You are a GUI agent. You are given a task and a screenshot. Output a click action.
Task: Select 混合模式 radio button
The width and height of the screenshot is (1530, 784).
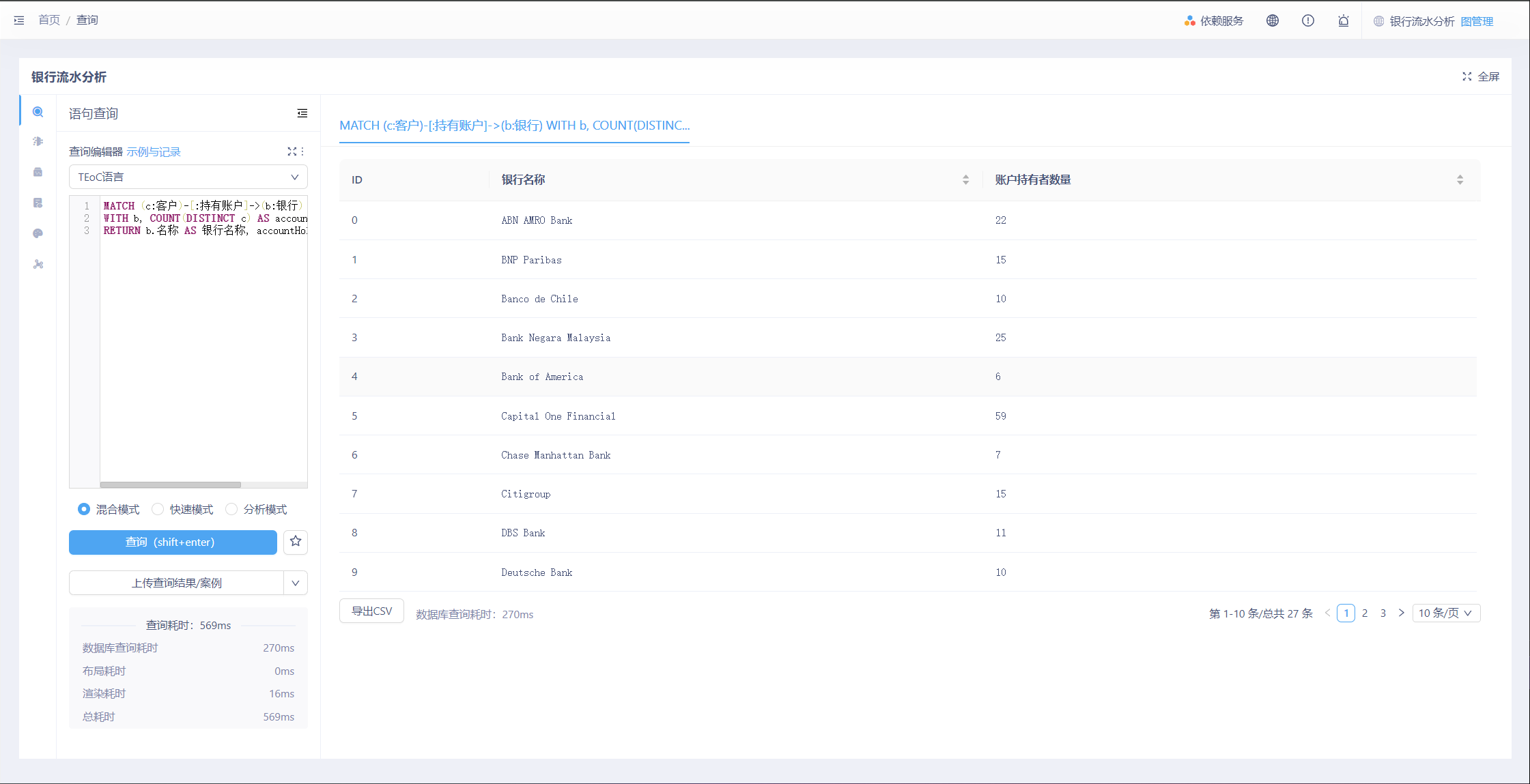(84, 509)
